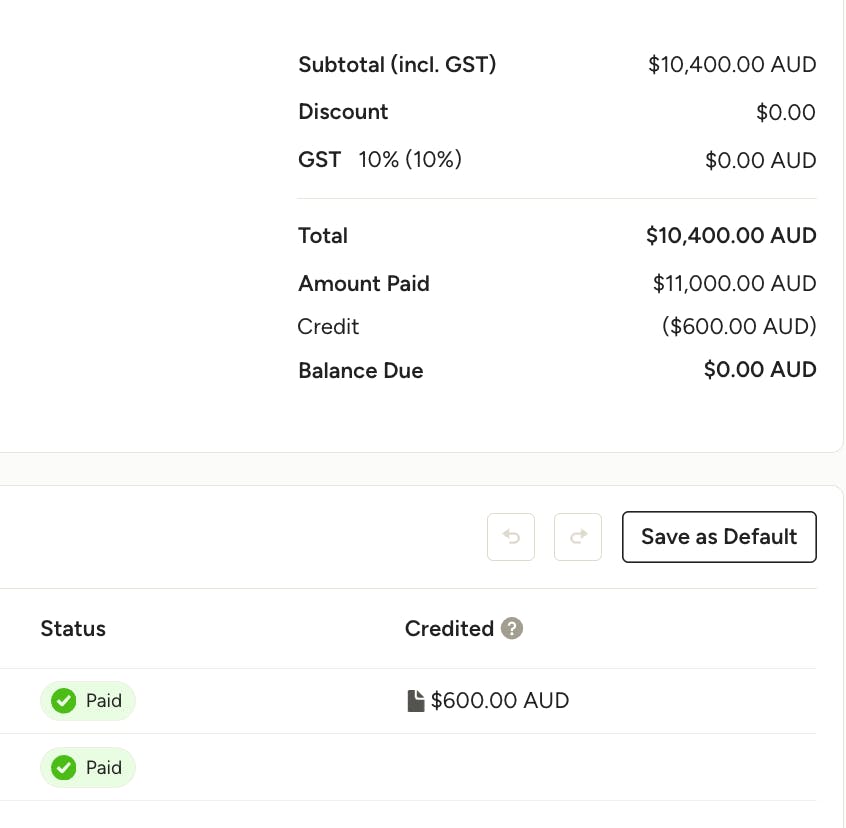Click the Subtotal (incl. GST) label
846x828 pixels.
(397, 65)
